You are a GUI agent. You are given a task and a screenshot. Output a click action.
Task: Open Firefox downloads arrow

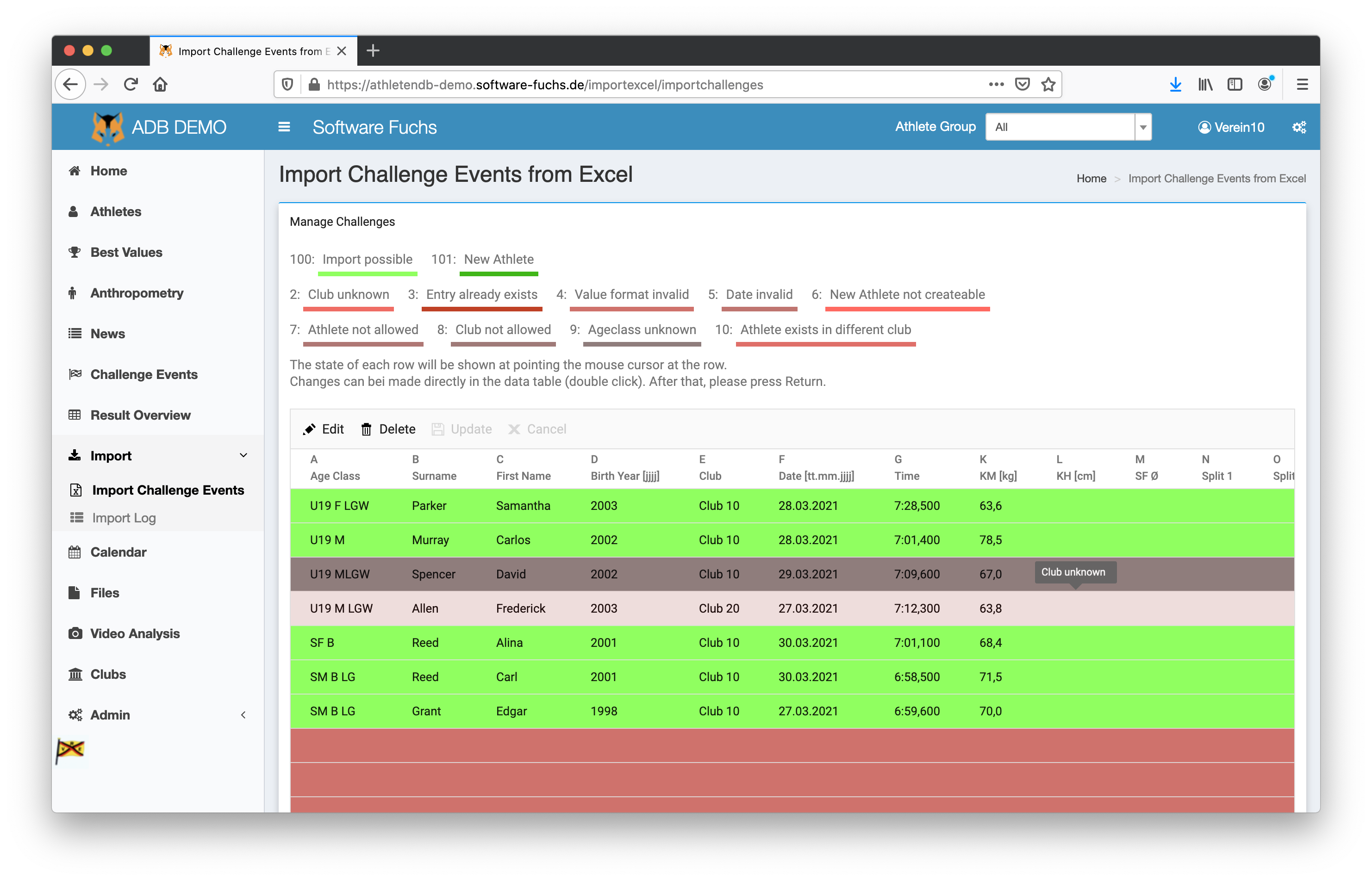click(x=1175, y=85)
